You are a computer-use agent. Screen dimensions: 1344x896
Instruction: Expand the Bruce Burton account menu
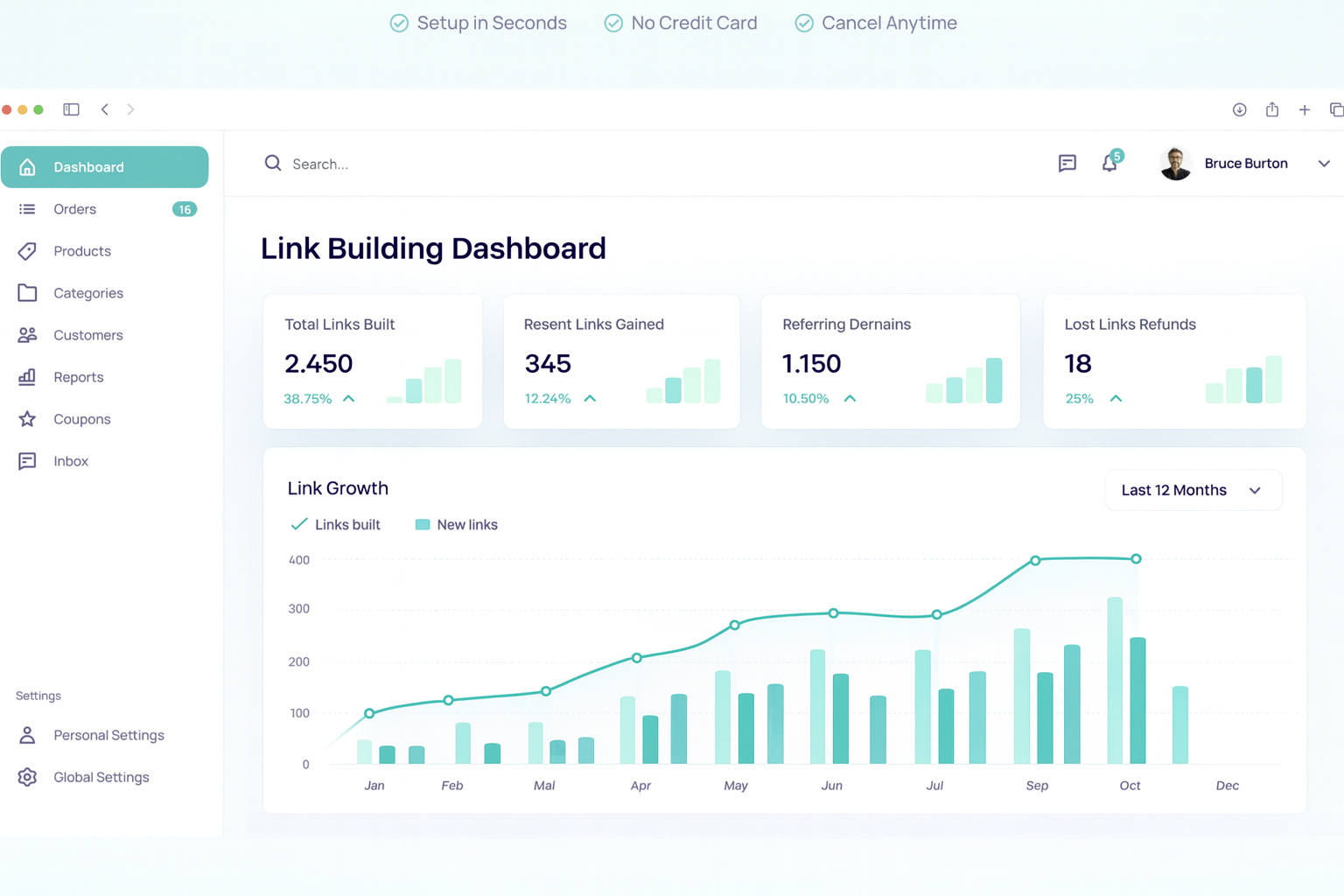pyautogui.click(x=1323, y=164)
